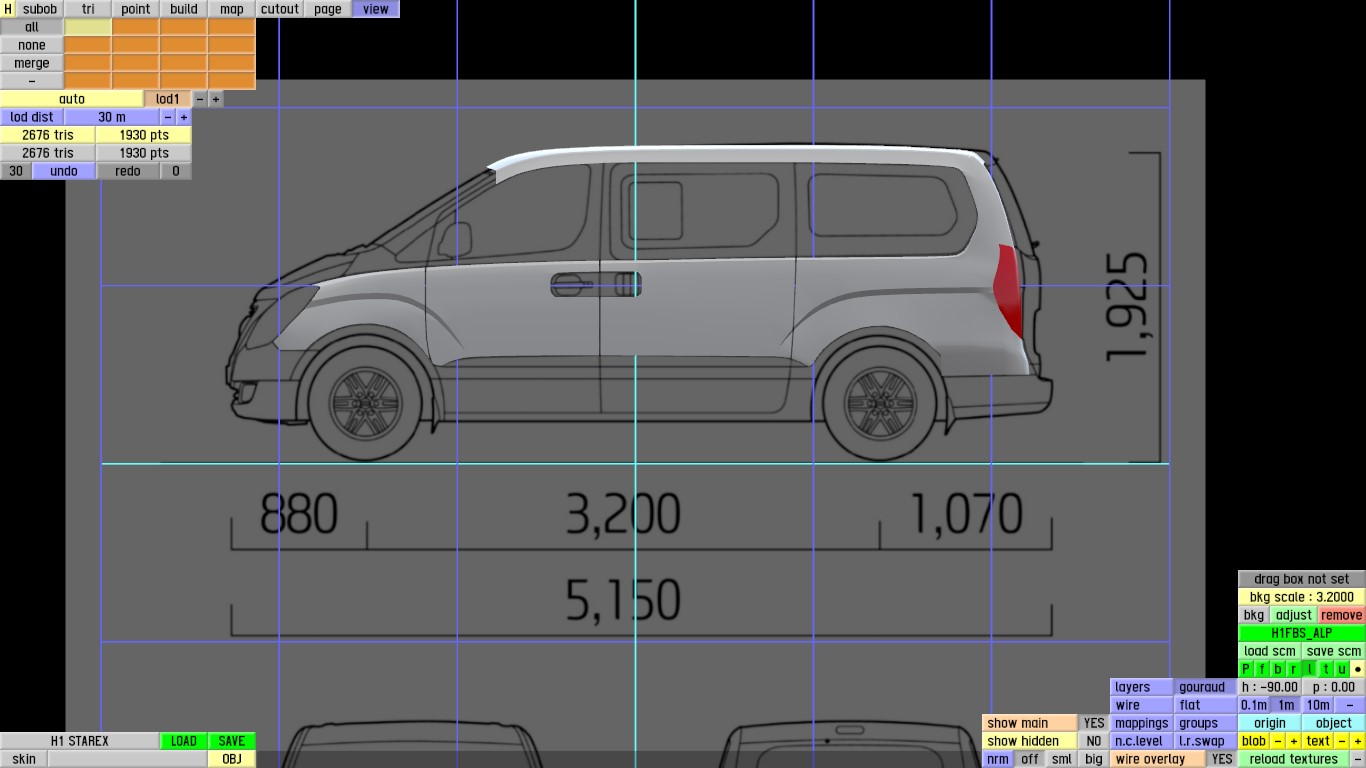The image size is (1366, 768).
Task: Select the lod1 level button
Action: [x=168, y=99]
